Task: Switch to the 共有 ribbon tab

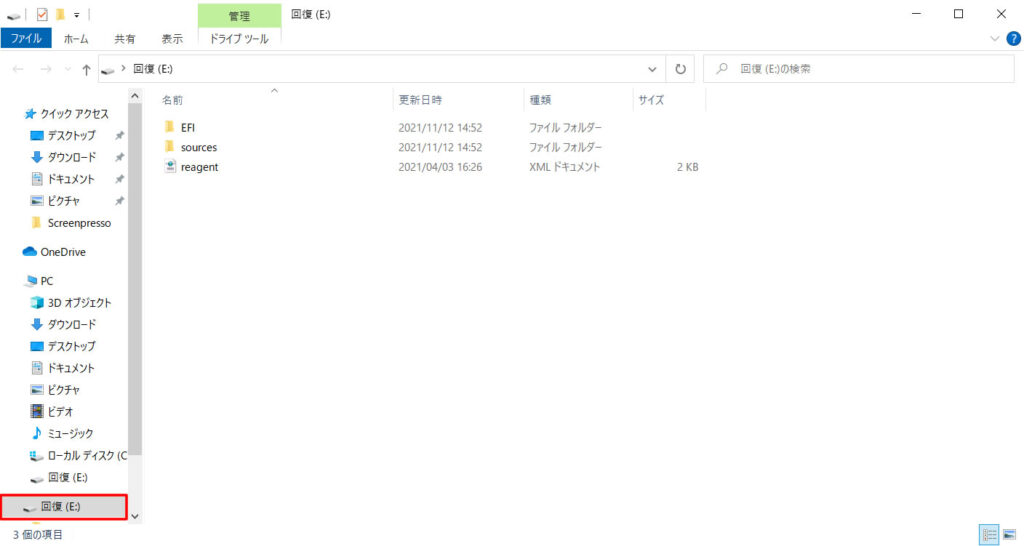Action: [x=124, y=39]
